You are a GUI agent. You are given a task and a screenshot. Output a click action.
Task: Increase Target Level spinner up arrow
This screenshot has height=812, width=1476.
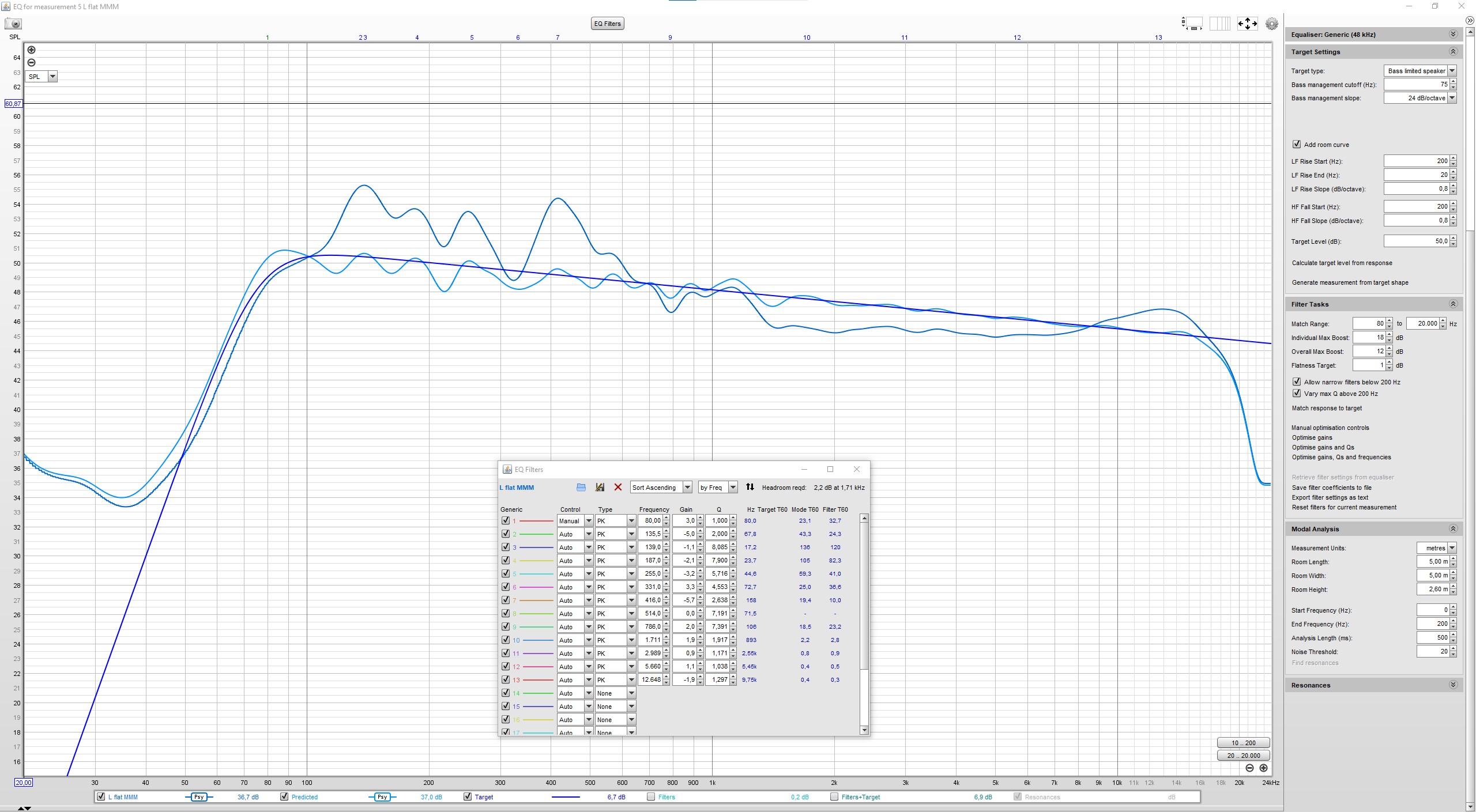click(1453, 239)
